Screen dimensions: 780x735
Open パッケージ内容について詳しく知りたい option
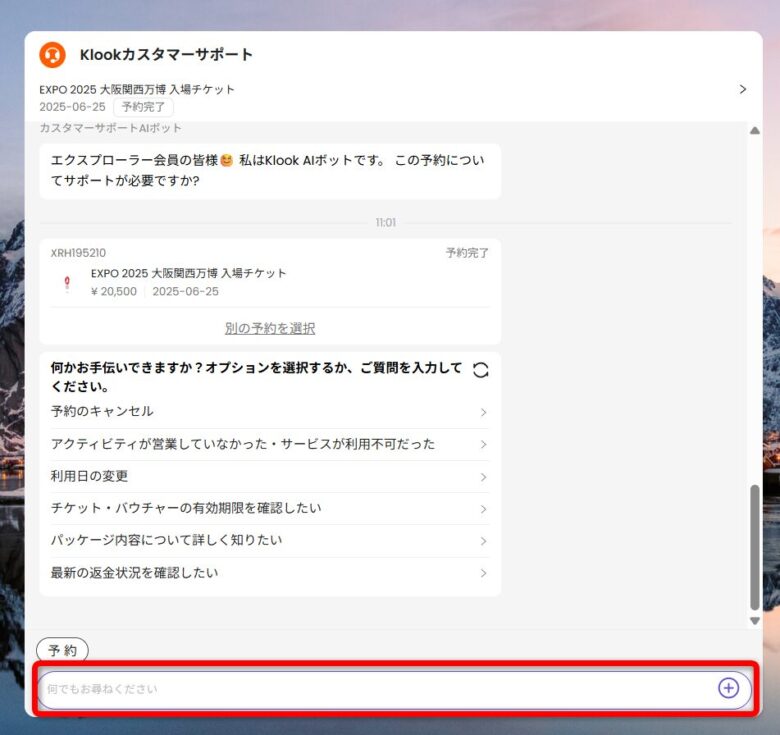click(x=166, y=540)
